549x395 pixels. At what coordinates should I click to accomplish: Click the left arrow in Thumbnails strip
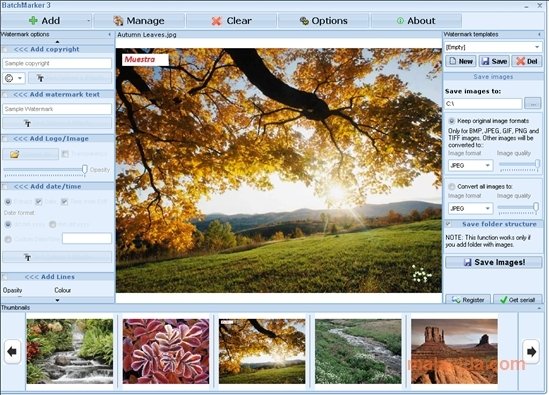12,351
